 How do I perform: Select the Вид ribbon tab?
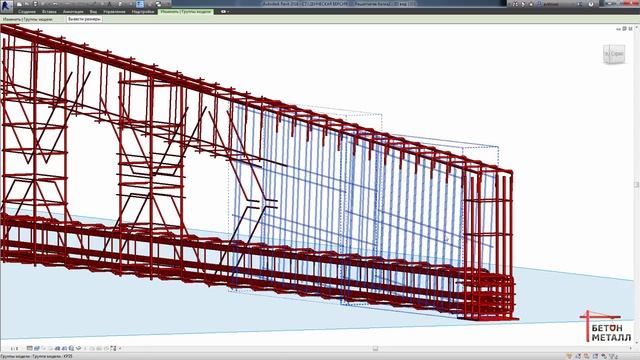pyautogui.click(x=93, y=12)
